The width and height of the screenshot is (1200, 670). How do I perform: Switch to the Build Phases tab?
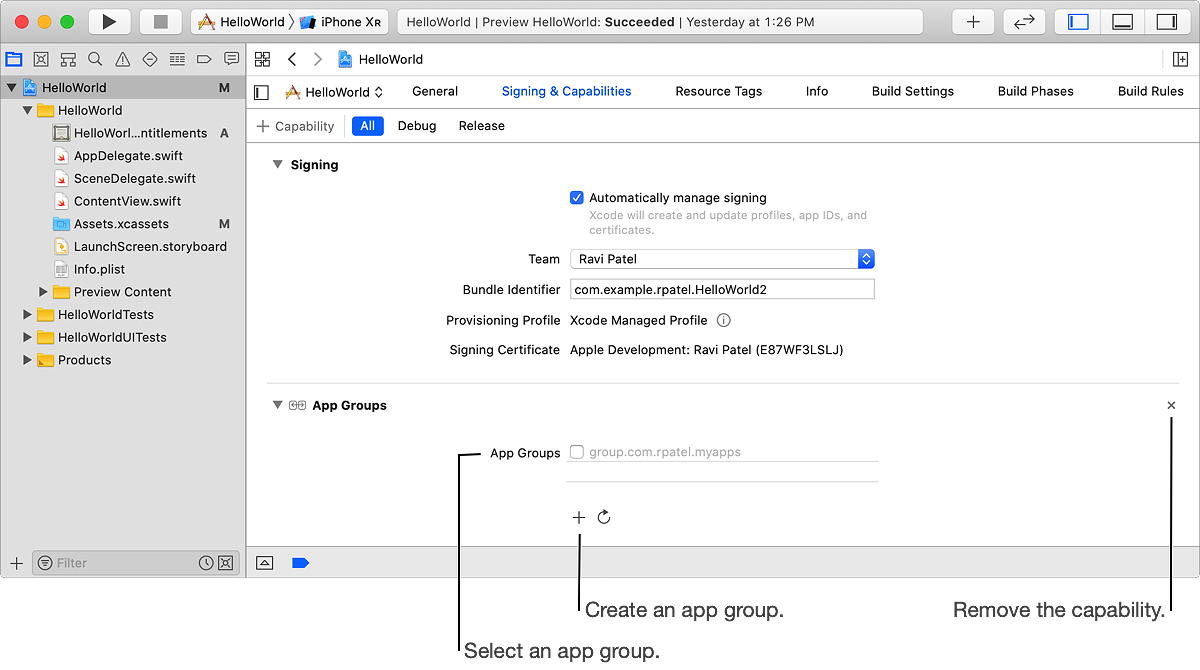click(x=1036, y=91)
